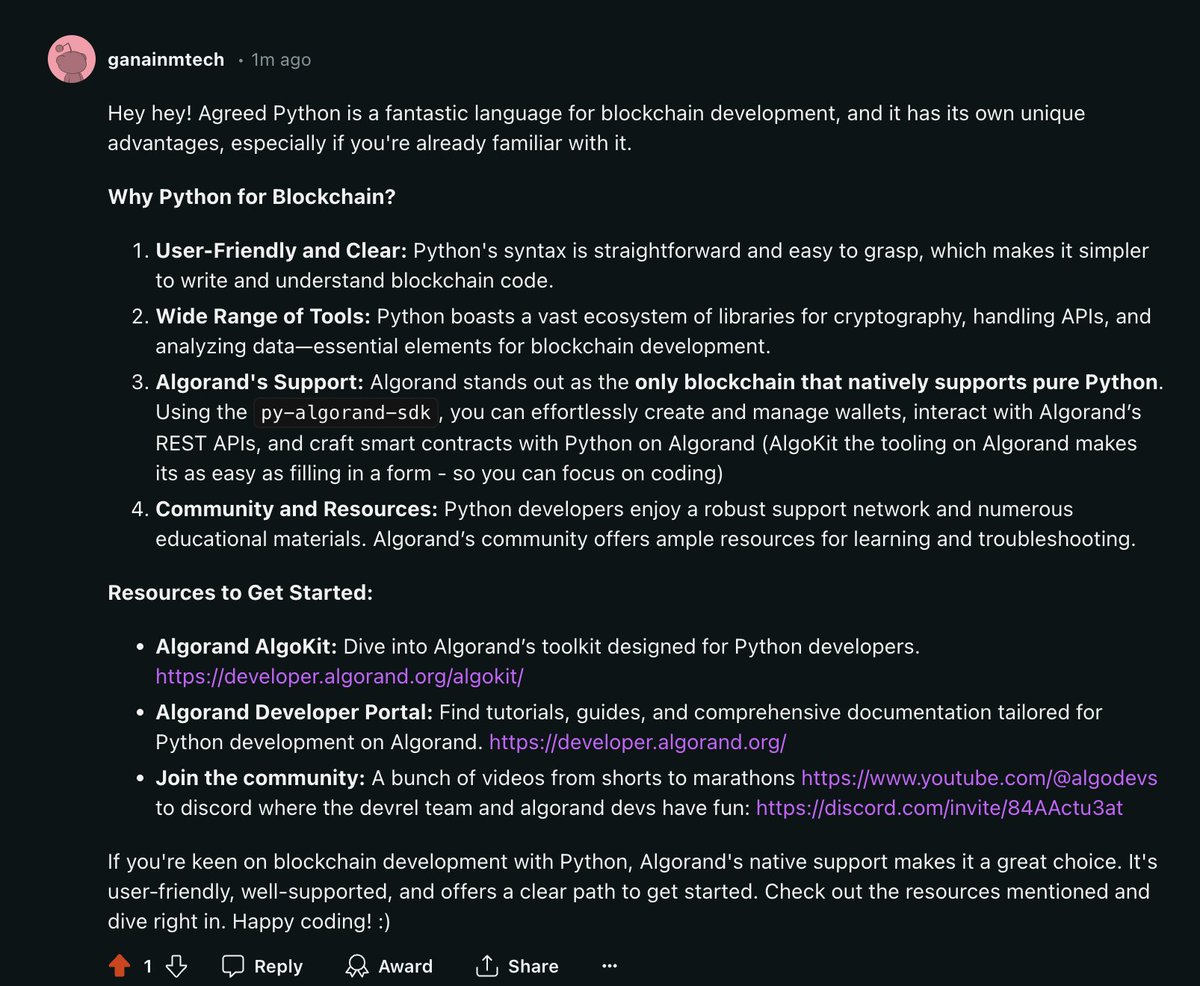
Task: Click the Reply speech bubble icon
Action: tap(233, 966)
